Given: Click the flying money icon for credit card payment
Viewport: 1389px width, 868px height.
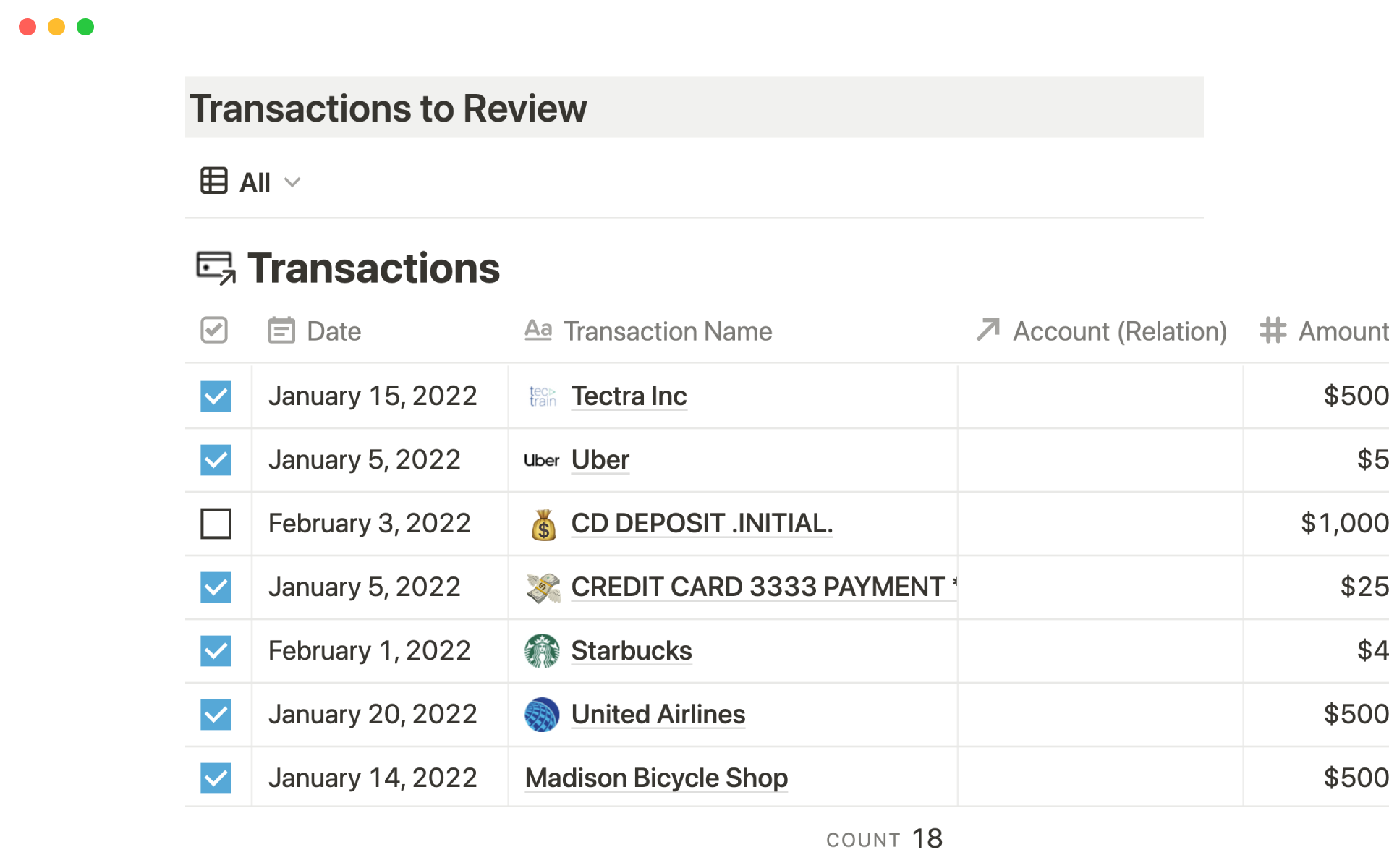Looking at the screenshot, I should pyautogui.click(x=543, y=587).
